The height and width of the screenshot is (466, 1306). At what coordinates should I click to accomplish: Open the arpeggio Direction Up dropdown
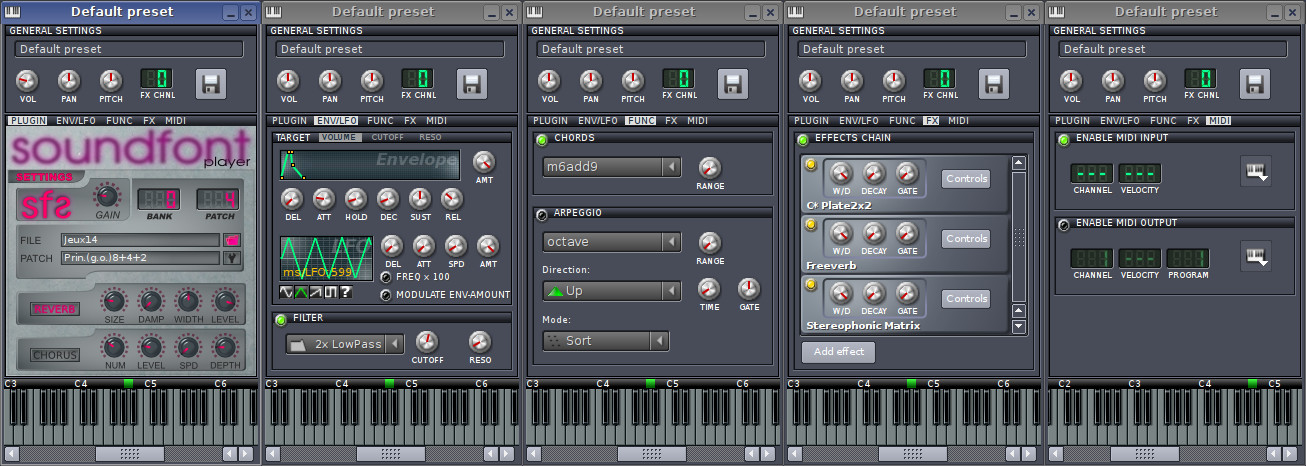coord(612,291)
